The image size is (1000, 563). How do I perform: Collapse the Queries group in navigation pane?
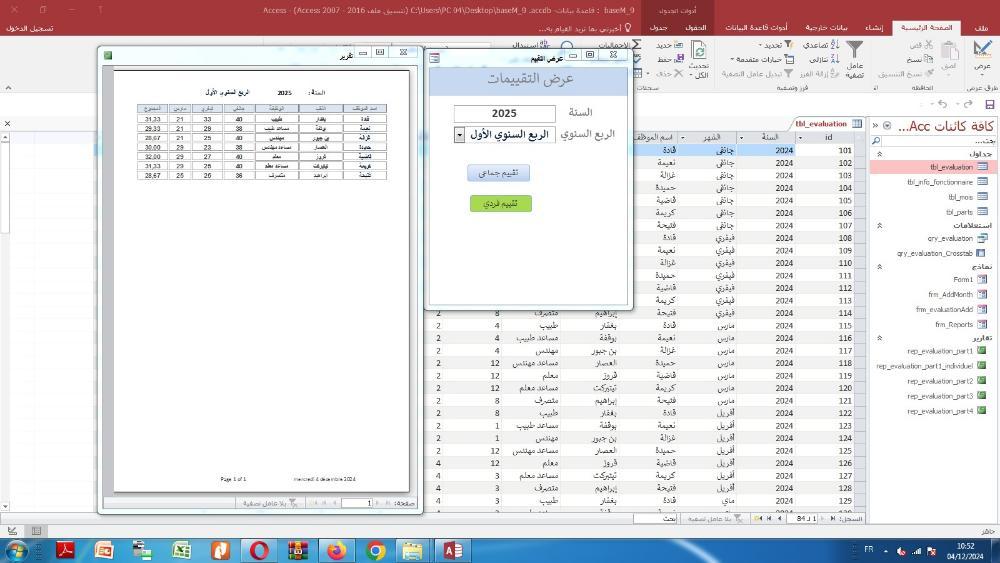(879, 225)
